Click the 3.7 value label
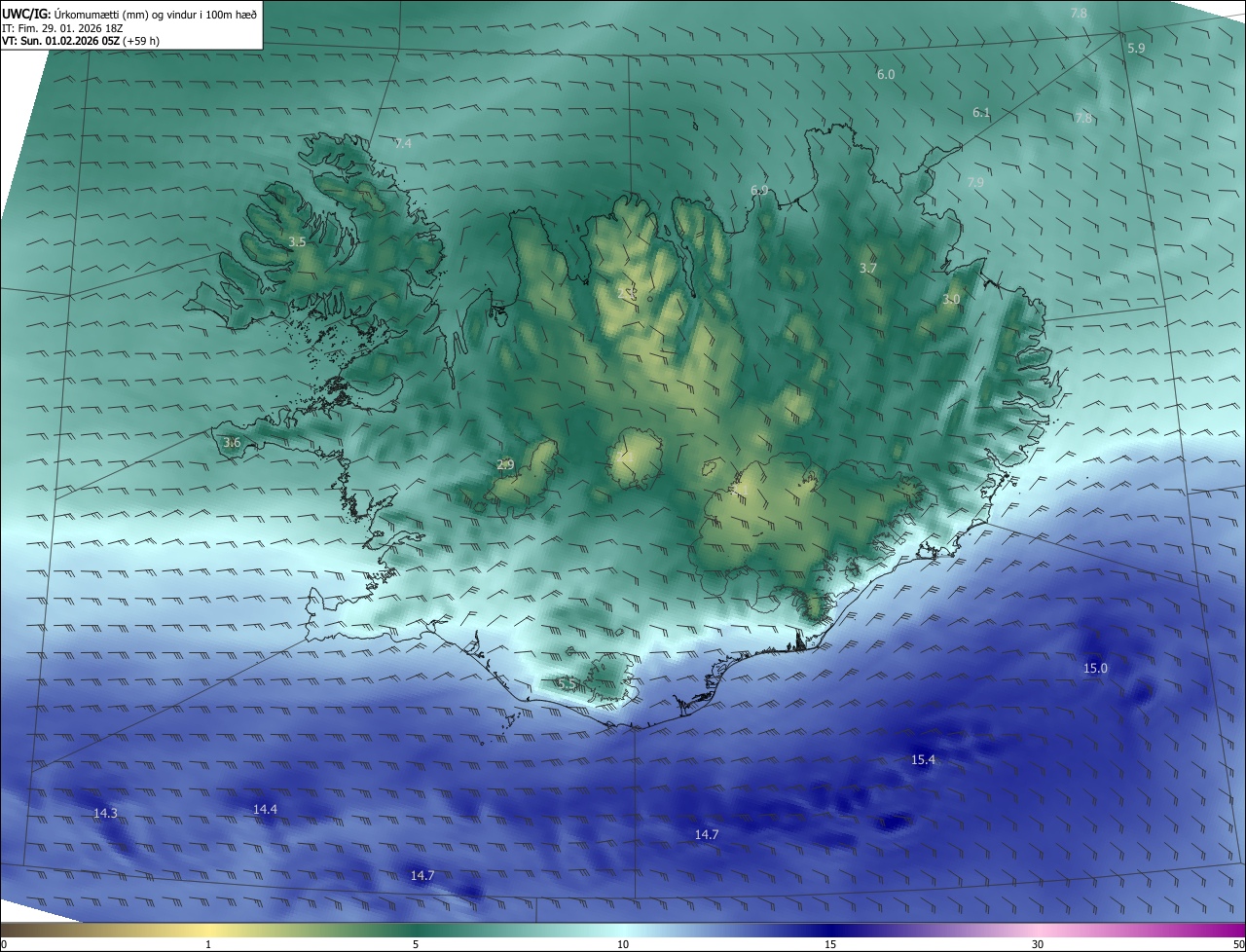Viewport: 1246px width, 952px height. click(x=868, y=268)
